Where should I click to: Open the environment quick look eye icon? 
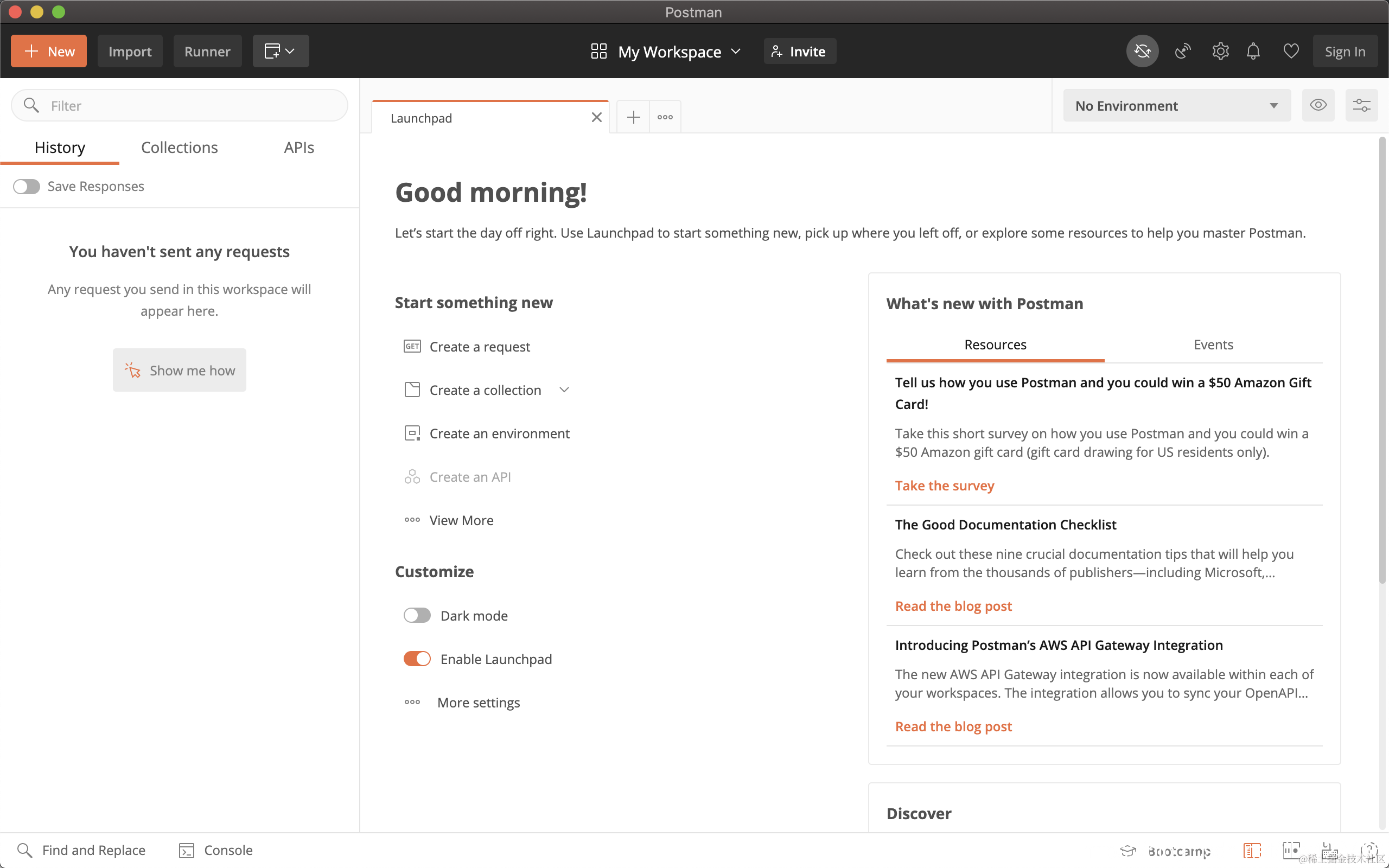pyautogui.click(x=1318, y=105)
